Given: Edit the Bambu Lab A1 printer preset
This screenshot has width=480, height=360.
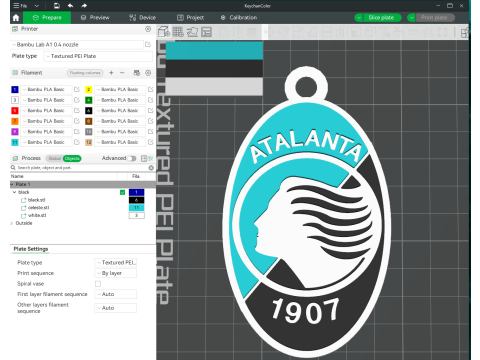Looking at the screenshot, I should pos(148,44).
